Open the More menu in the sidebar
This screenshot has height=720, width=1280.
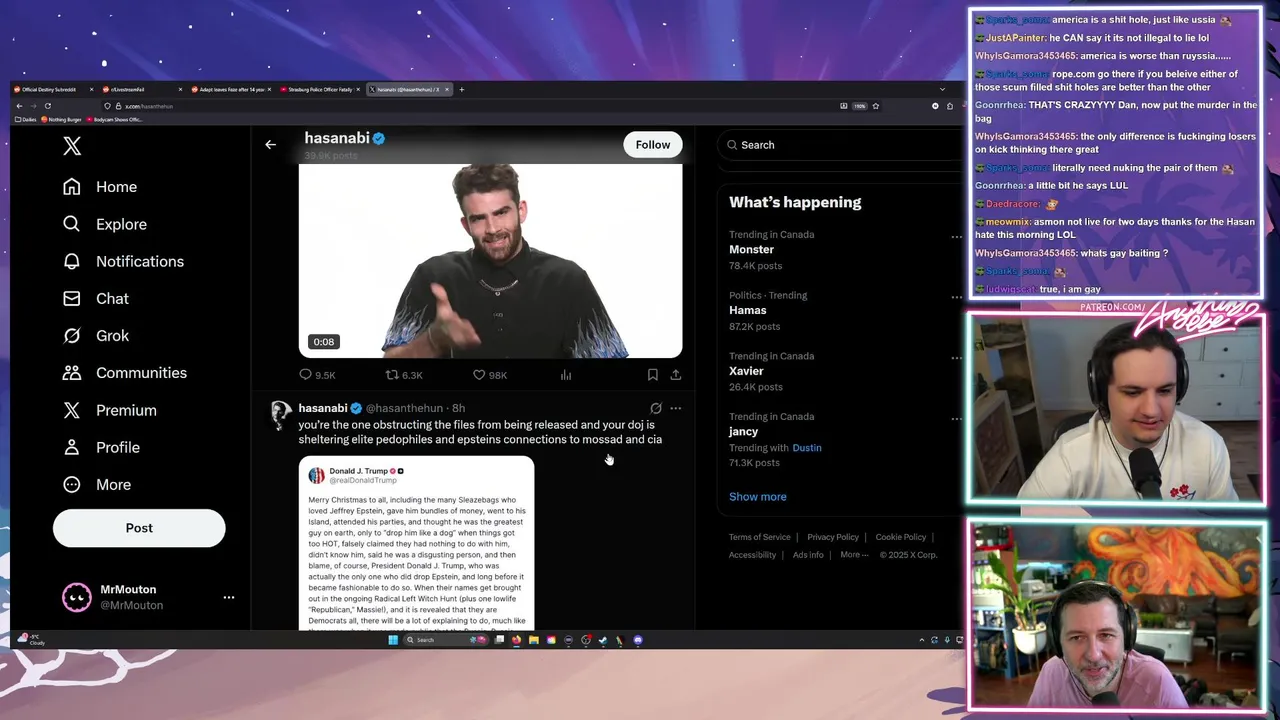[97, 484]
